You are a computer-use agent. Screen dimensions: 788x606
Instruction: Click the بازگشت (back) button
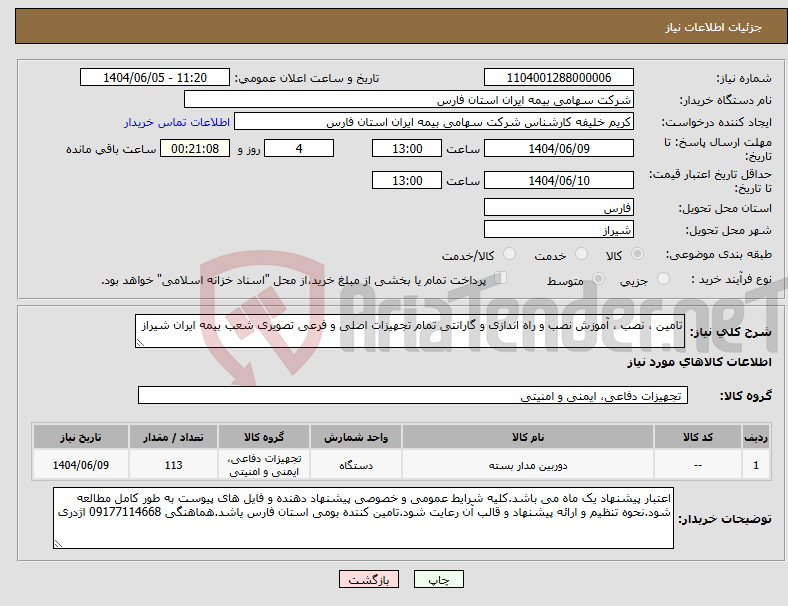369,579
